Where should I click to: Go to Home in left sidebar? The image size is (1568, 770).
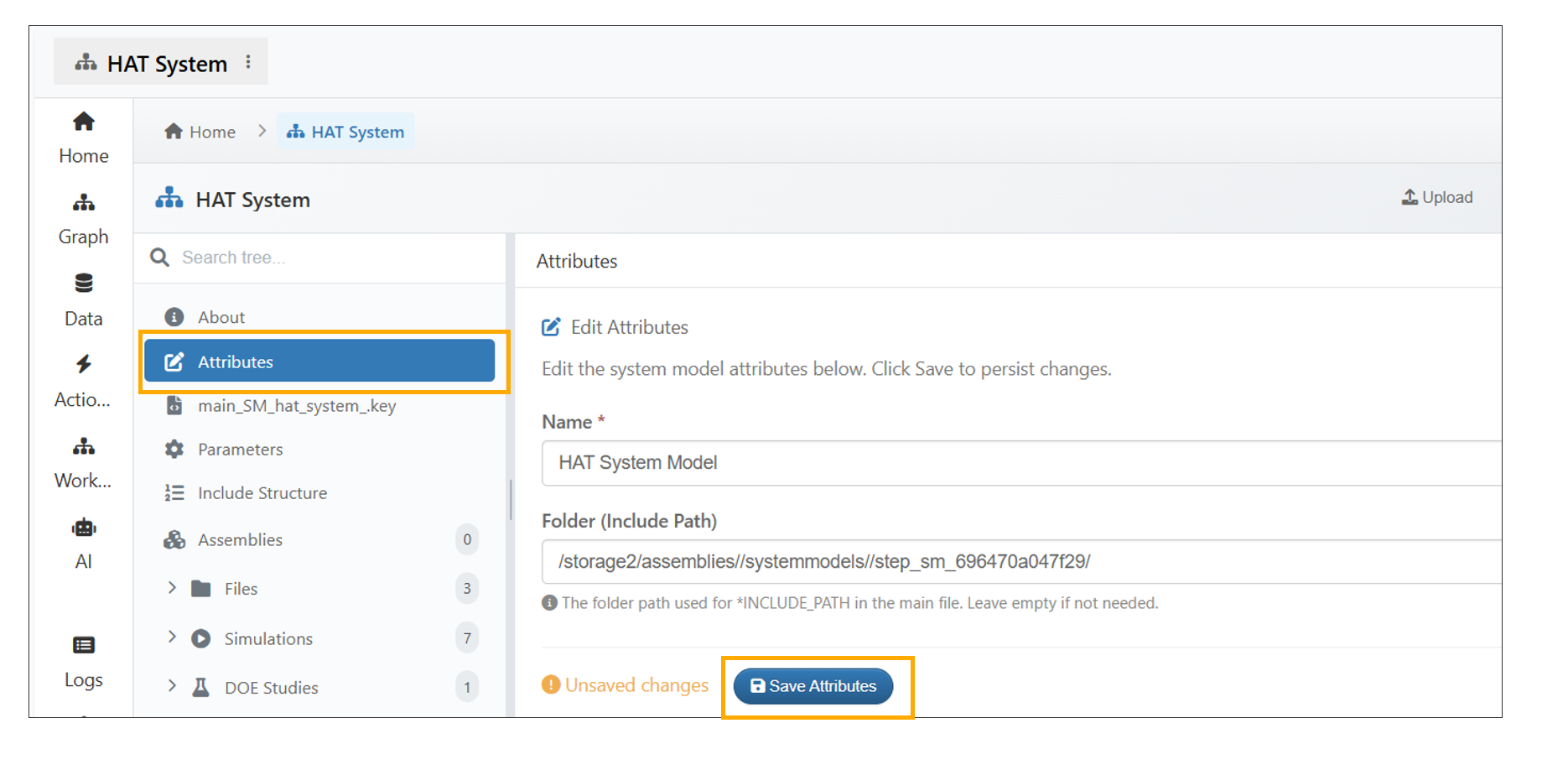[x=83, y=138]
